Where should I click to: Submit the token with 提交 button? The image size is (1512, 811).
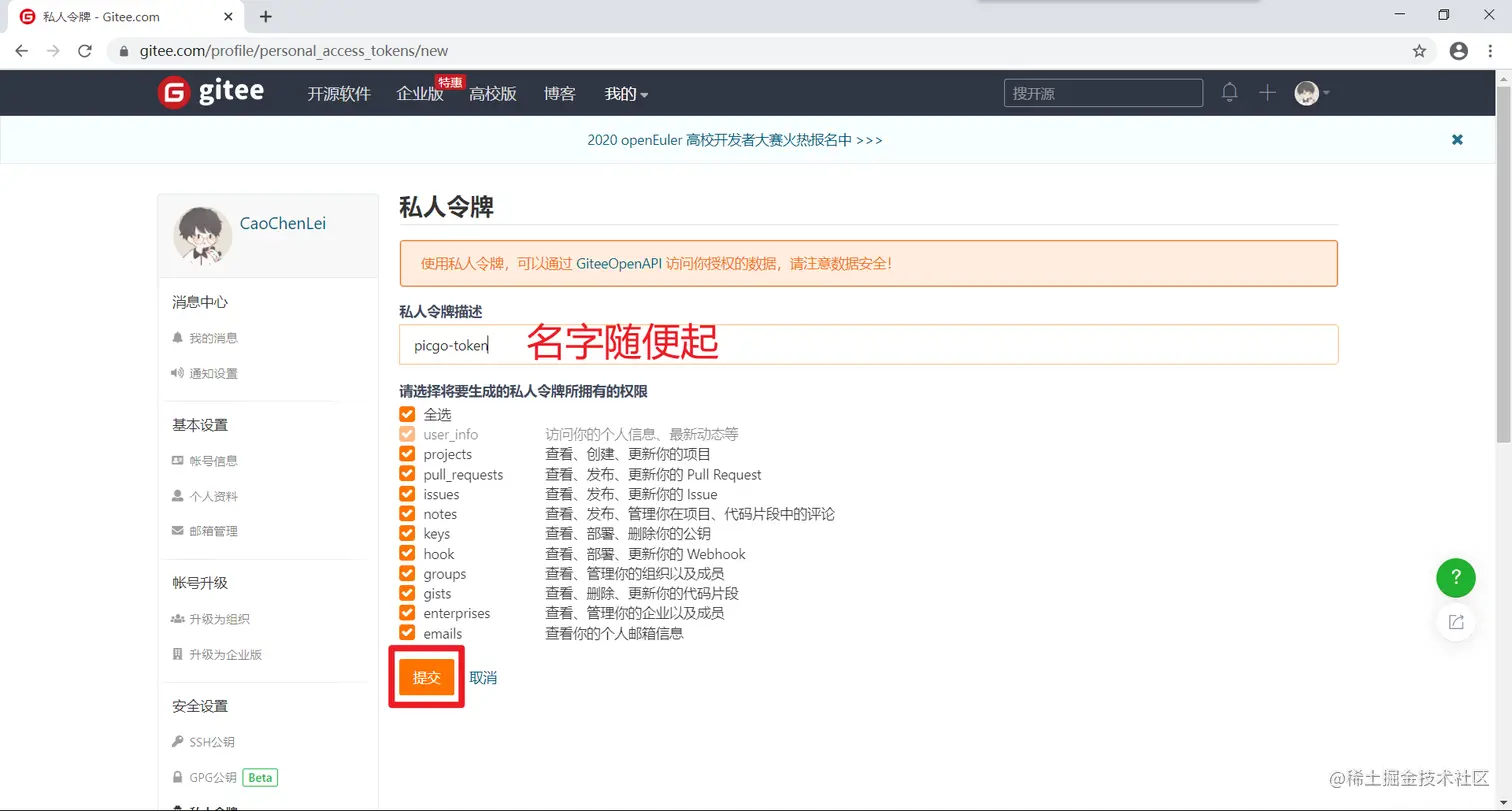click(427, 677)
